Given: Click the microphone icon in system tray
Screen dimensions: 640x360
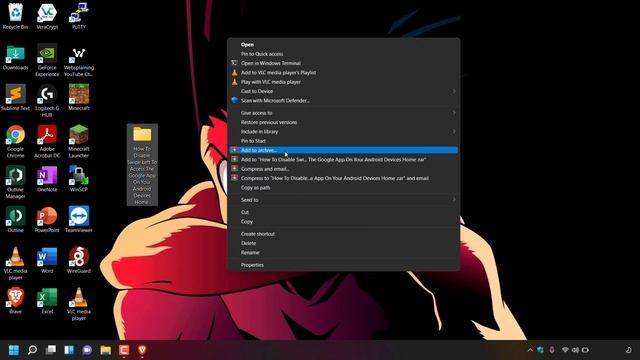Looking at the screenshot, I should [552, 350].
